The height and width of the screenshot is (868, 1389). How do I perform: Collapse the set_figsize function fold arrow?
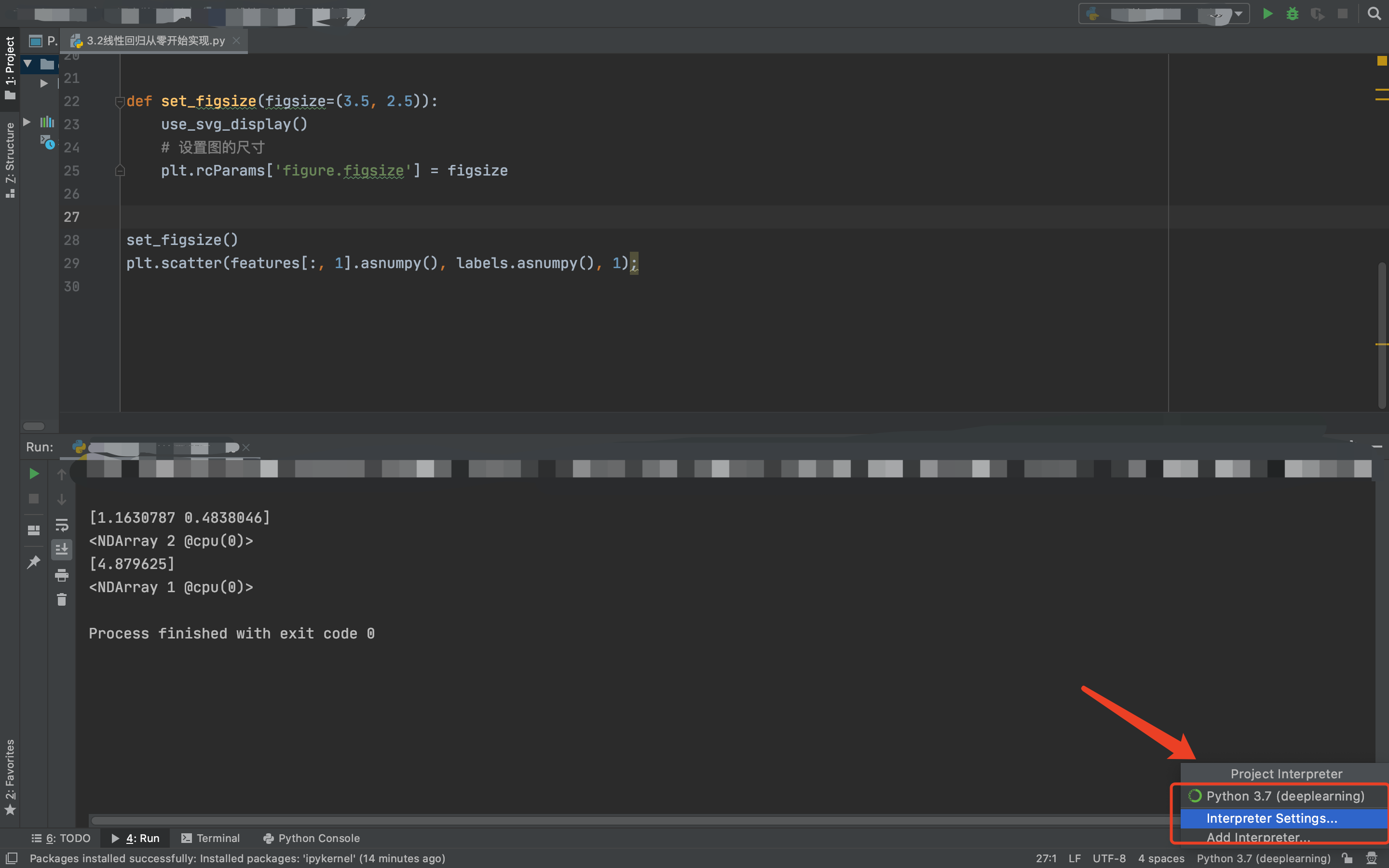pyautogui.click(x=120, y=102)
